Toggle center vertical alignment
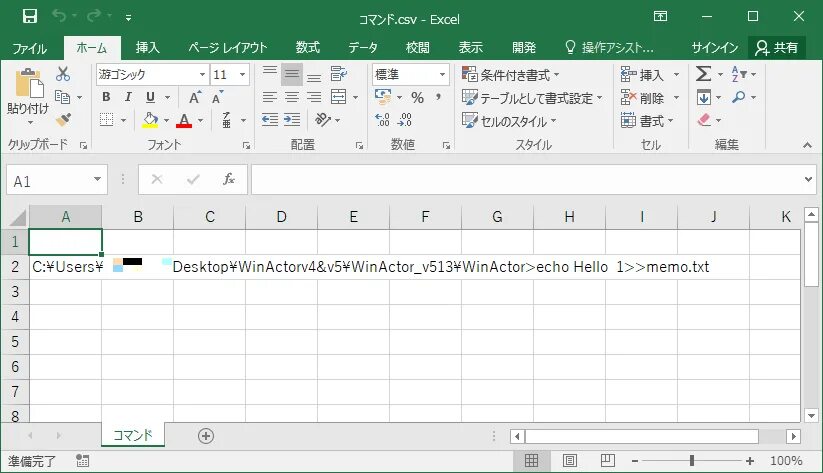The width and height of the screenshot is (823, 473). 292,74
